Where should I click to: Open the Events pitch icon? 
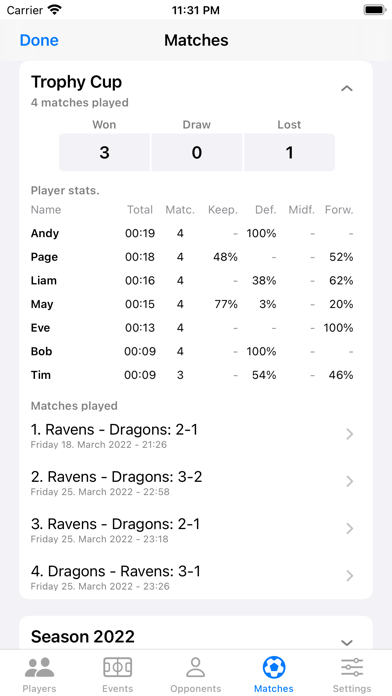(117, 667)
